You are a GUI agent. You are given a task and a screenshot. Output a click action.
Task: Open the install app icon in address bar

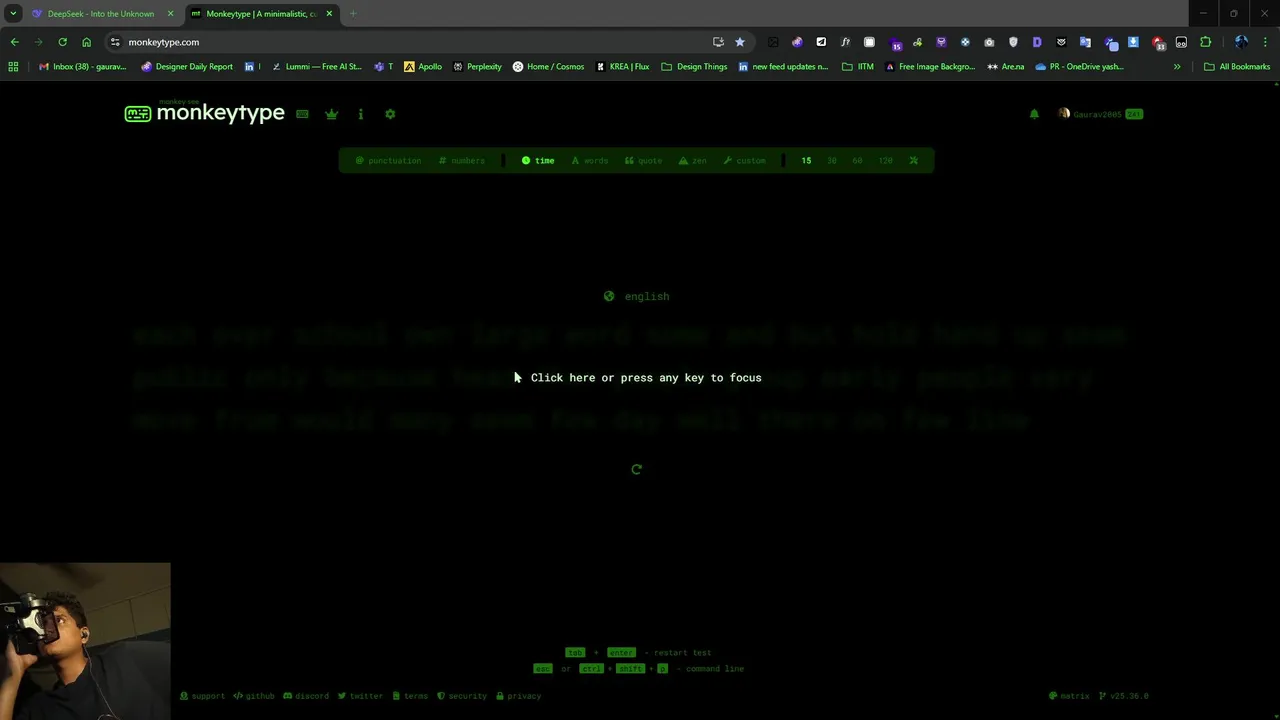pyautogui.click(x=718, y=42)
